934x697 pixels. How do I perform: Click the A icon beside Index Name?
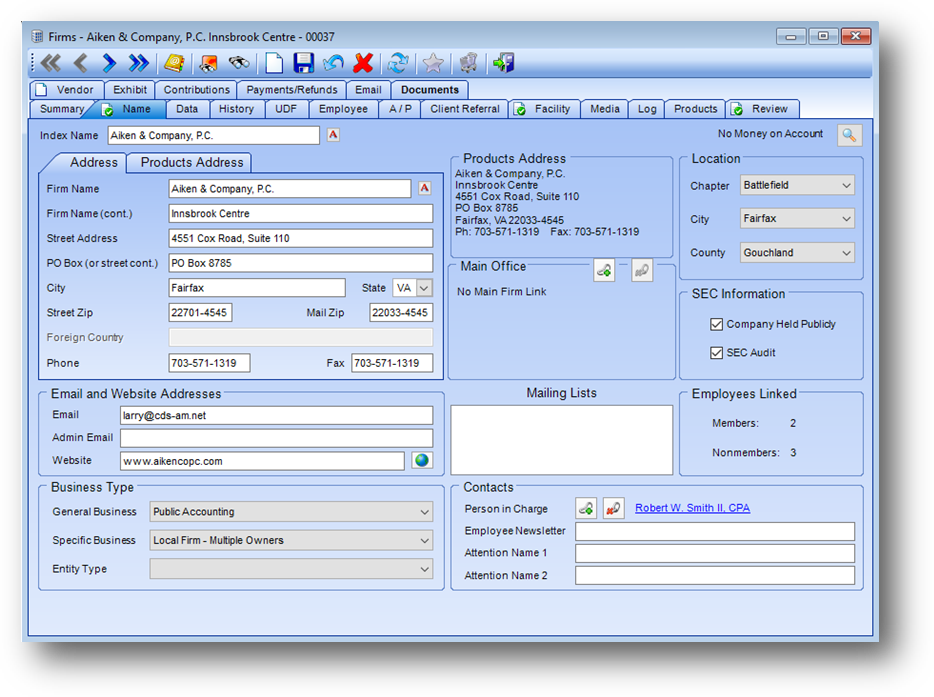[334, 135]
